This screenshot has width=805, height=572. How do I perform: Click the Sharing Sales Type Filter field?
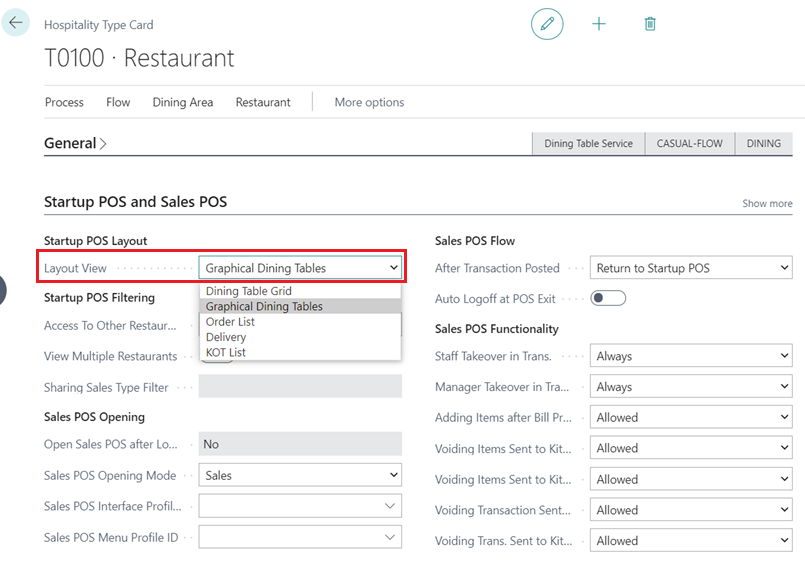tap(300, 387)
